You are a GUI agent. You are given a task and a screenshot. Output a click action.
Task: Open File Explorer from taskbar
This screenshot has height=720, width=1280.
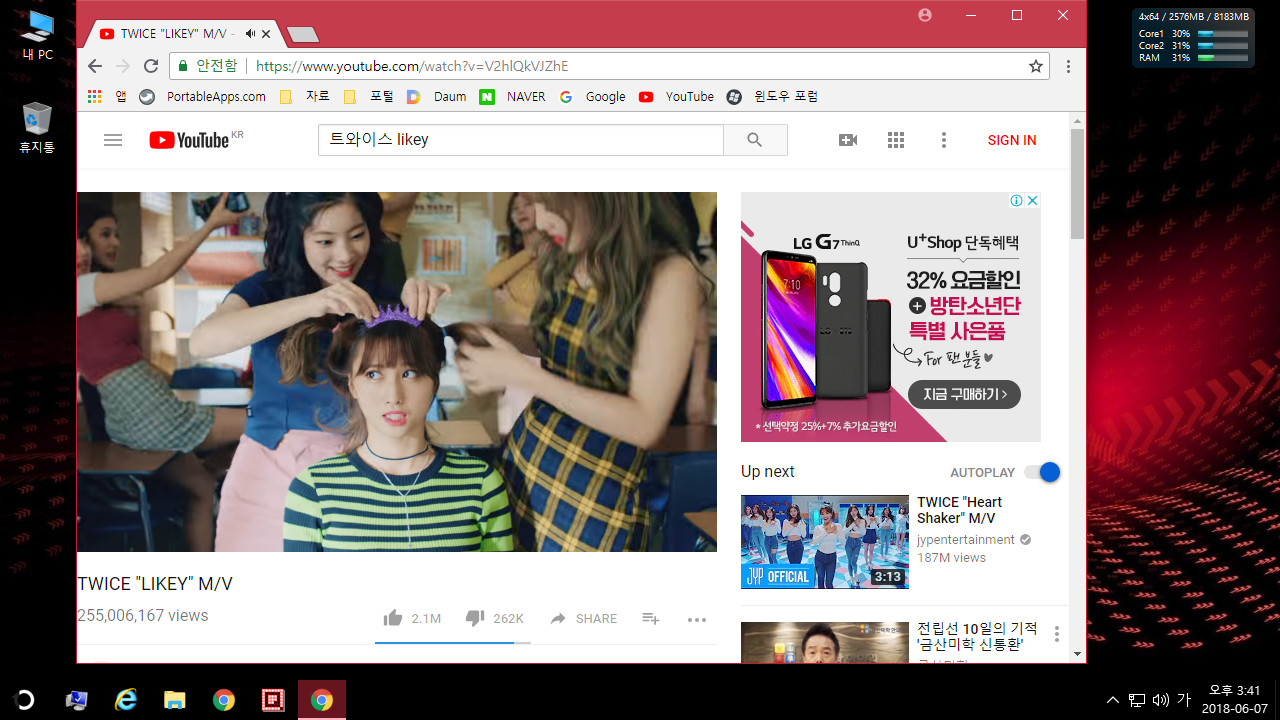175,700
